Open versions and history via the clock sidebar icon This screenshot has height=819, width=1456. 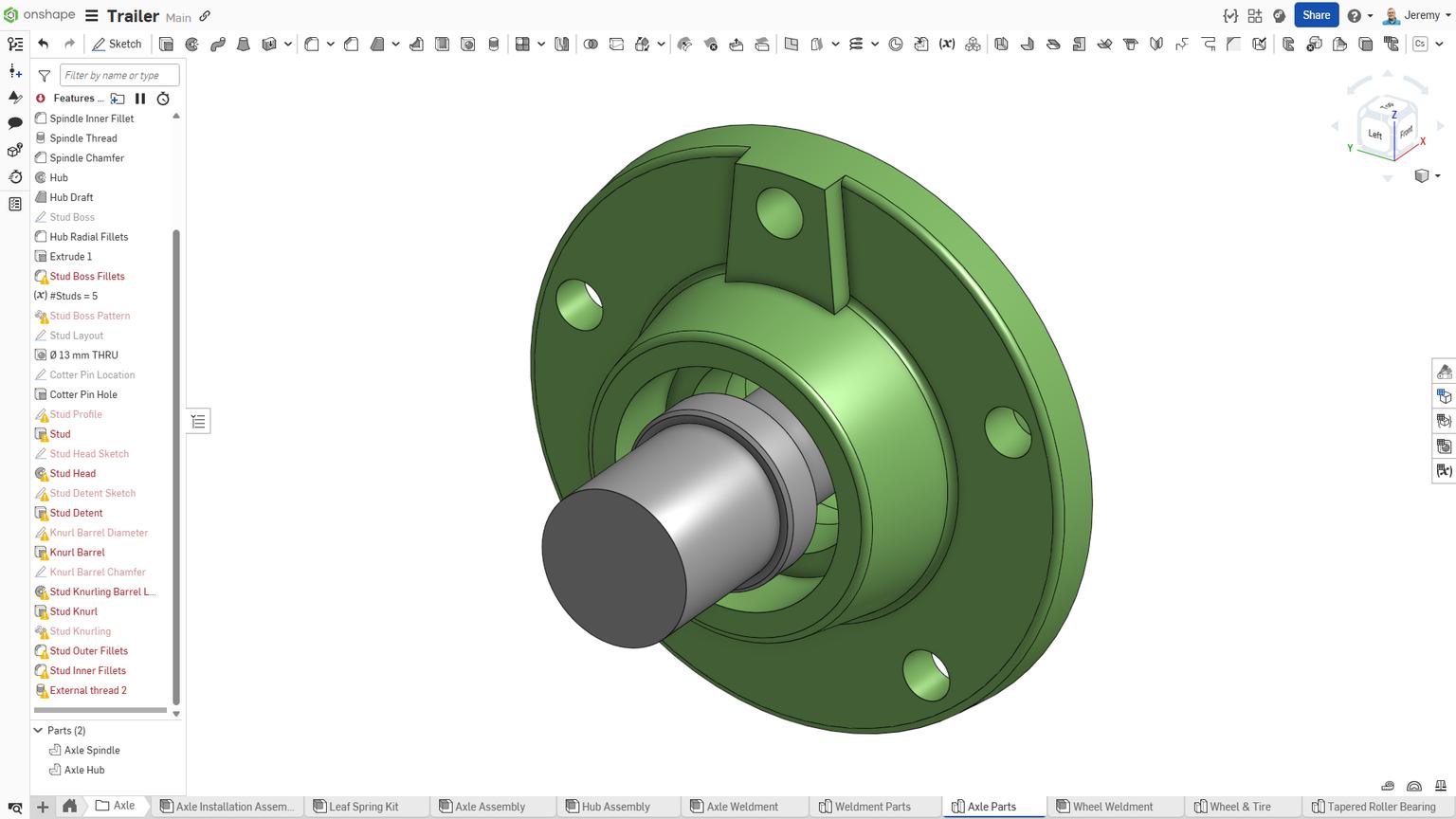pyautogui.click(x=14, y=176)
